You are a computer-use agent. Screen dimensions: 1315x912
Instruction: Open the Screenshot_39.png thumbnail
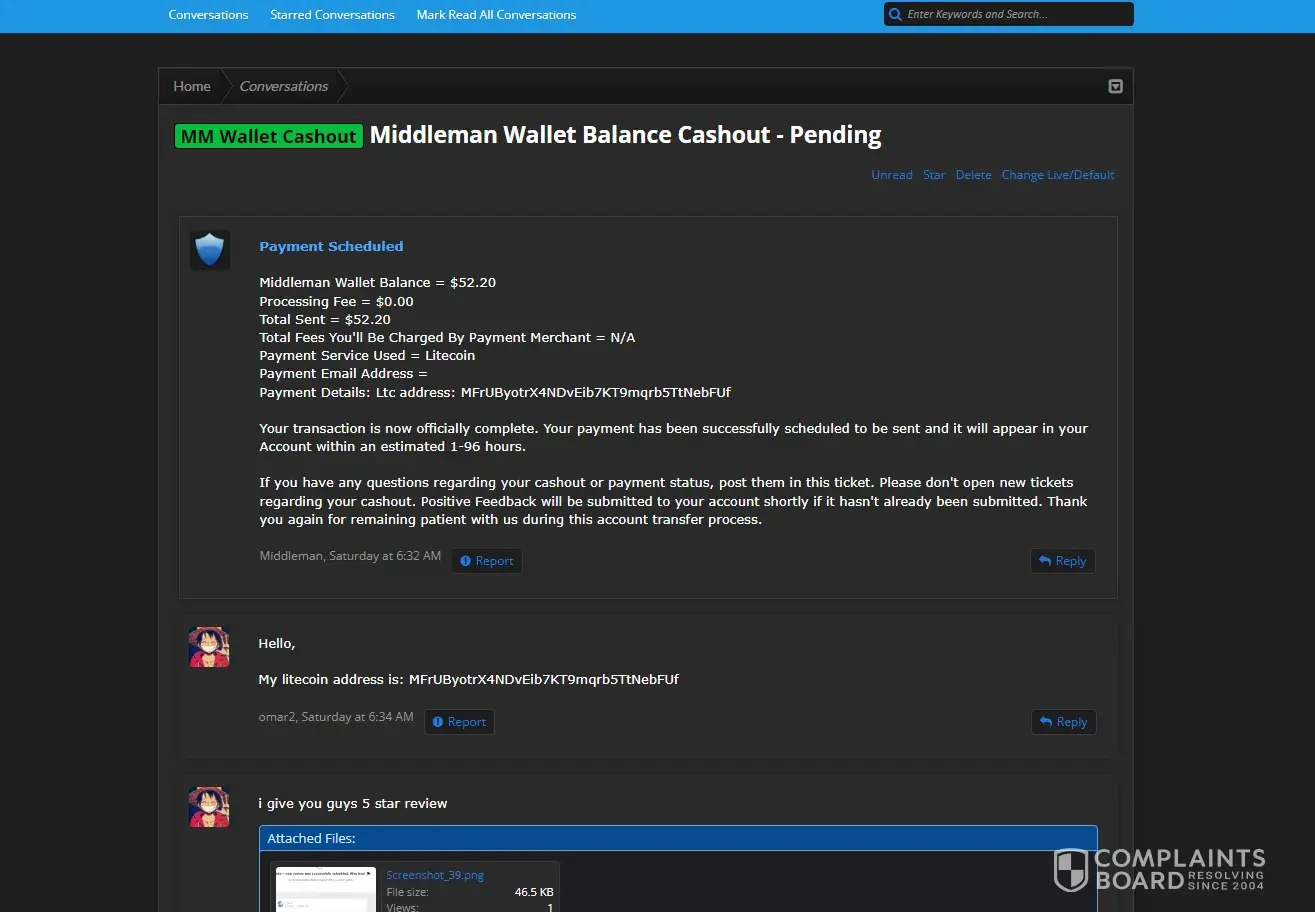pyautogui.click(x=326, y=889)
